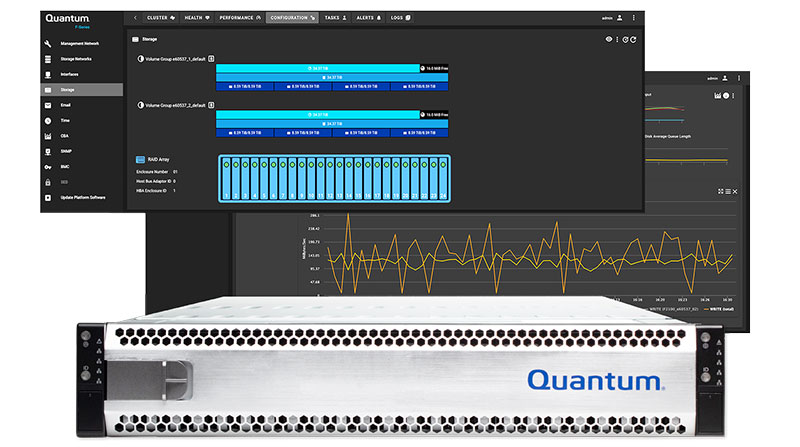The width and height of the screenshot is (800, 447).
Task: Expand Volume Group e60537_1_default plus box
Action: point(211,59)
